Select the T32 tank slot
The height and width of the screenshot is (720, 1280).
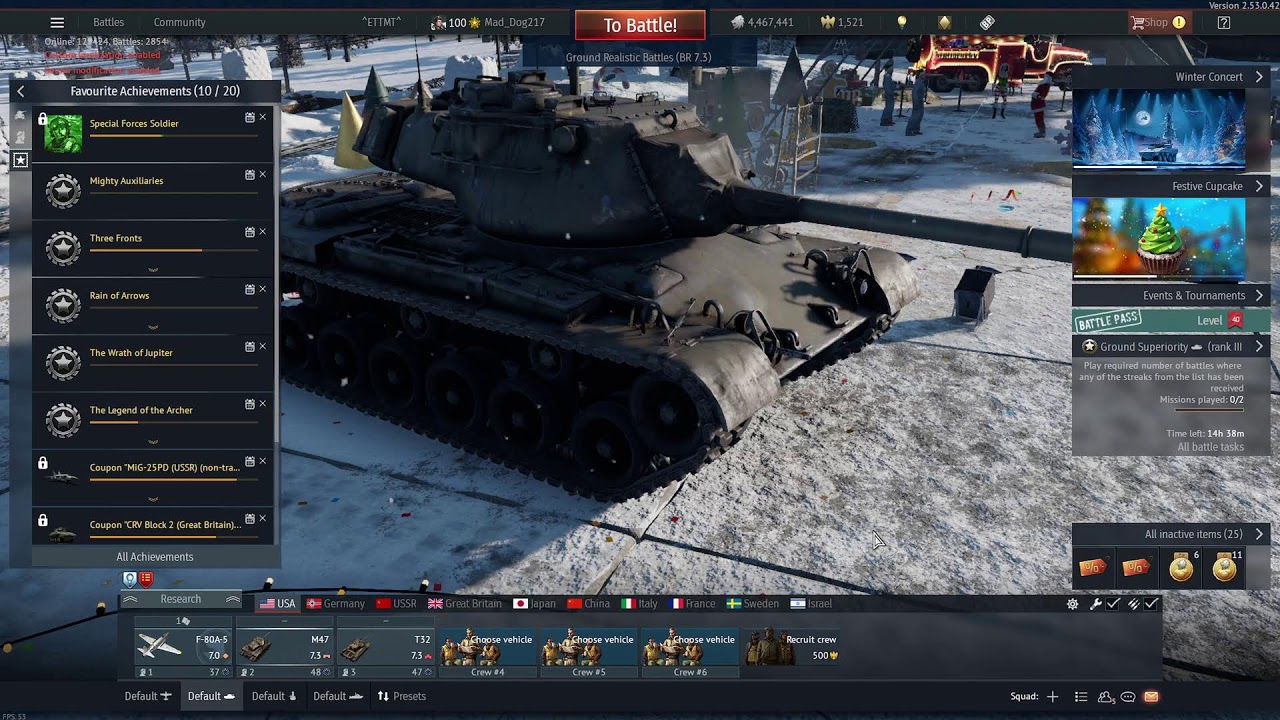386,649
